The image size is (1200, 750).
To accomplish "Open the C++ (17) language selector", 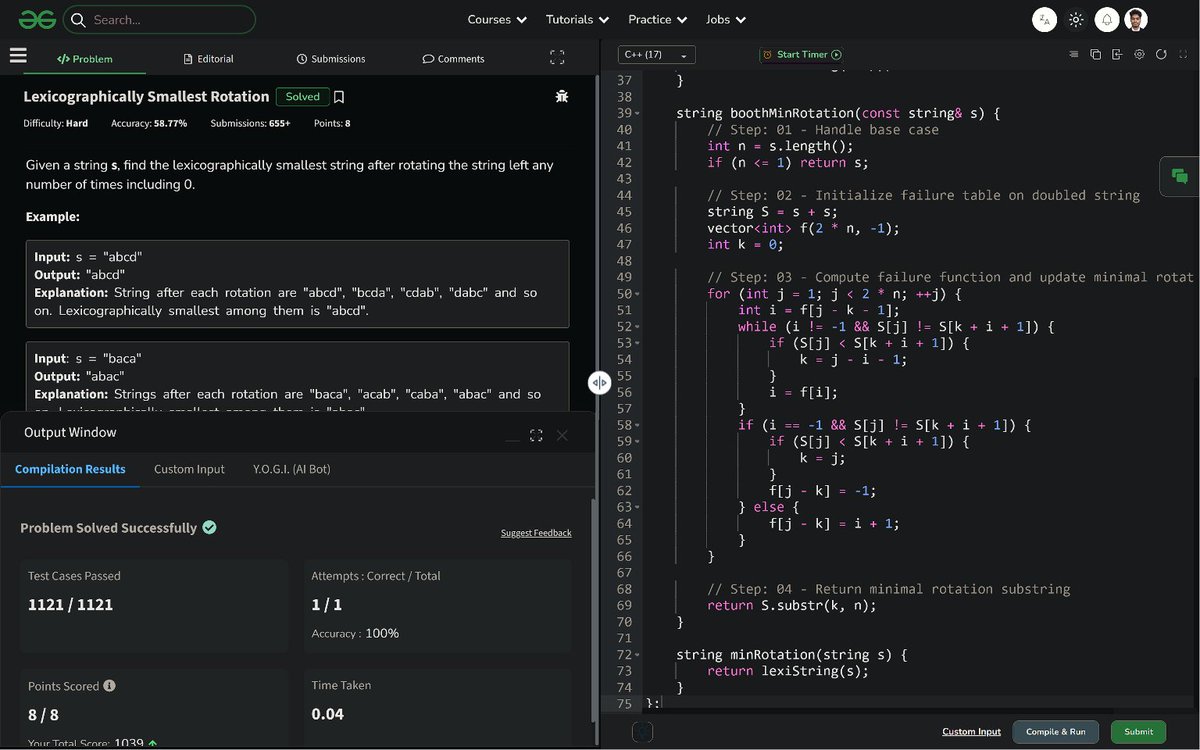I will point(656,55).
